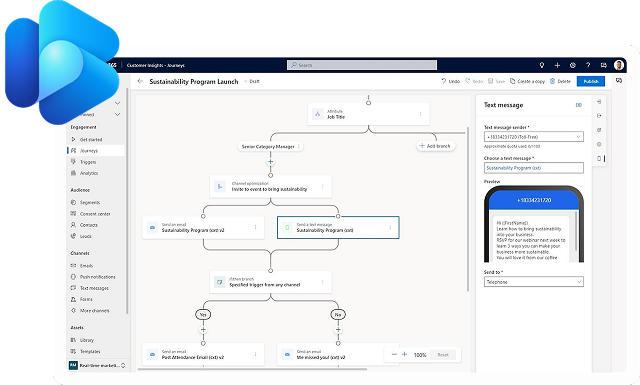Click the Search box in the top bar
Screen dimensions: 640x385
[x=362, y=65]
